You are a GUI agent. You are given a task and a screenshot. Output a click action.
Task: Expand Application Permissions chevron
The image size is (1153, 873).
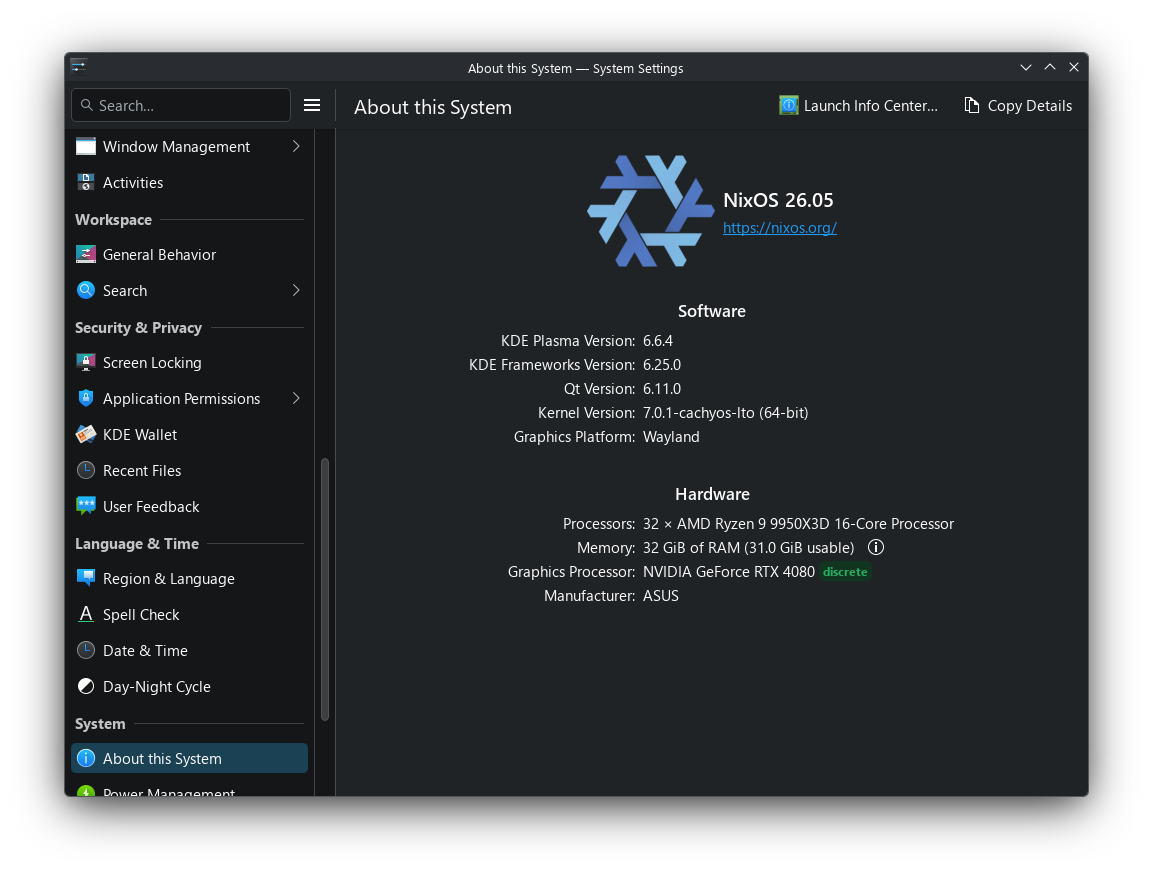[296, 399]
